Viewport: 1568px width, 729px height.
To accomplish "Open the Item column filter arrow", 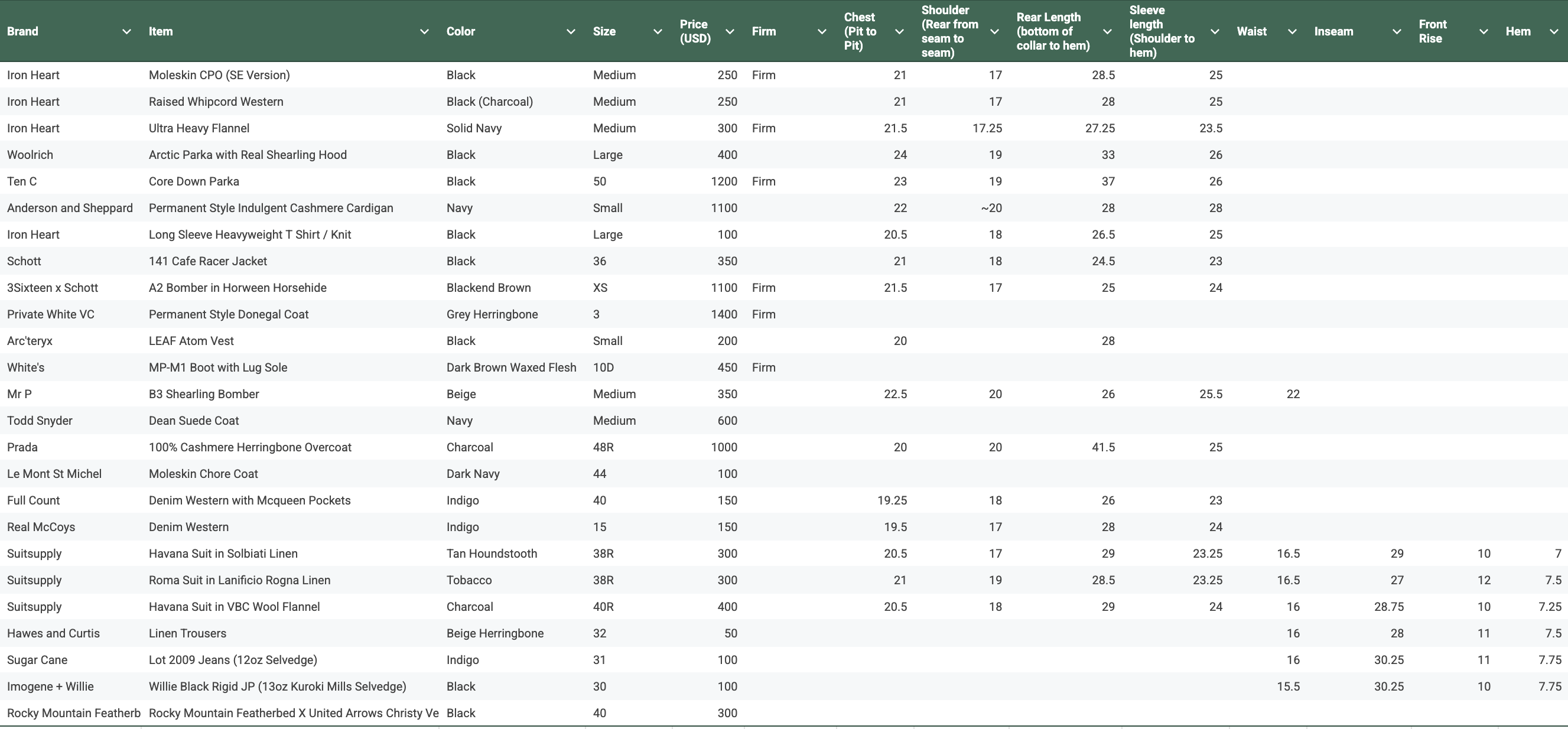I will tap(424, 32).
